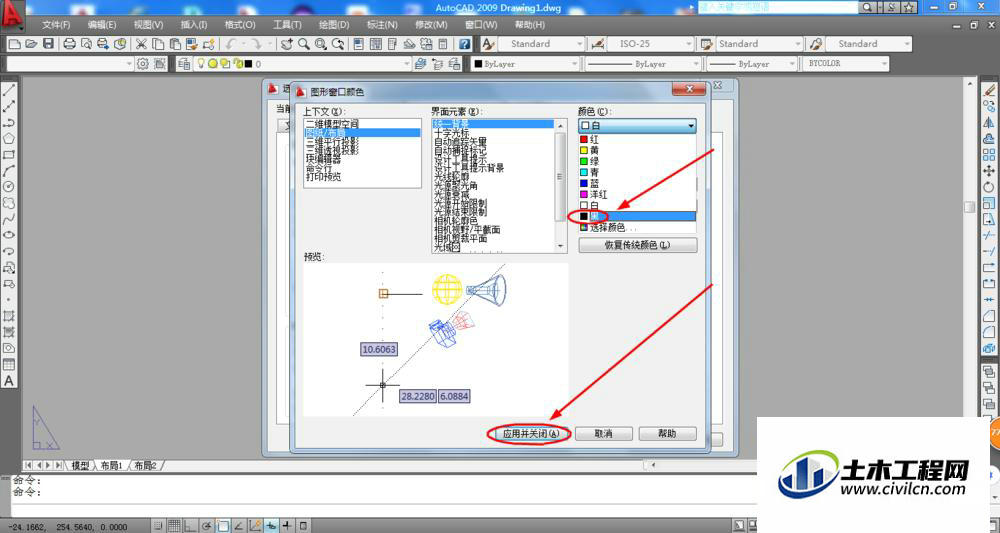Image resolution: width=1000 pixels, height=533 pixels.
Task: Click the 帮助 button in the dialog
Action: pos(667,434)
